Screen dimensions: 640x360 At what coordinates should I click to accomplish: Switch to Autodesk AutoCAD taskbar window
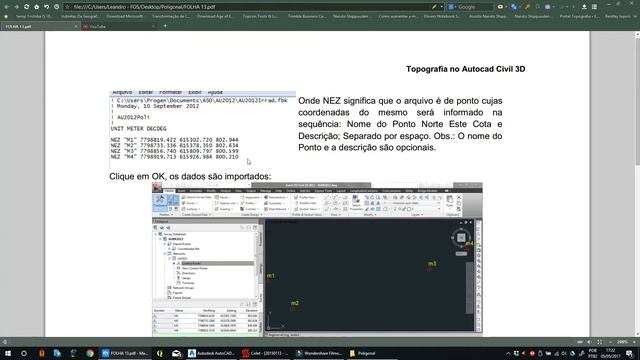[x=211, y=353]
